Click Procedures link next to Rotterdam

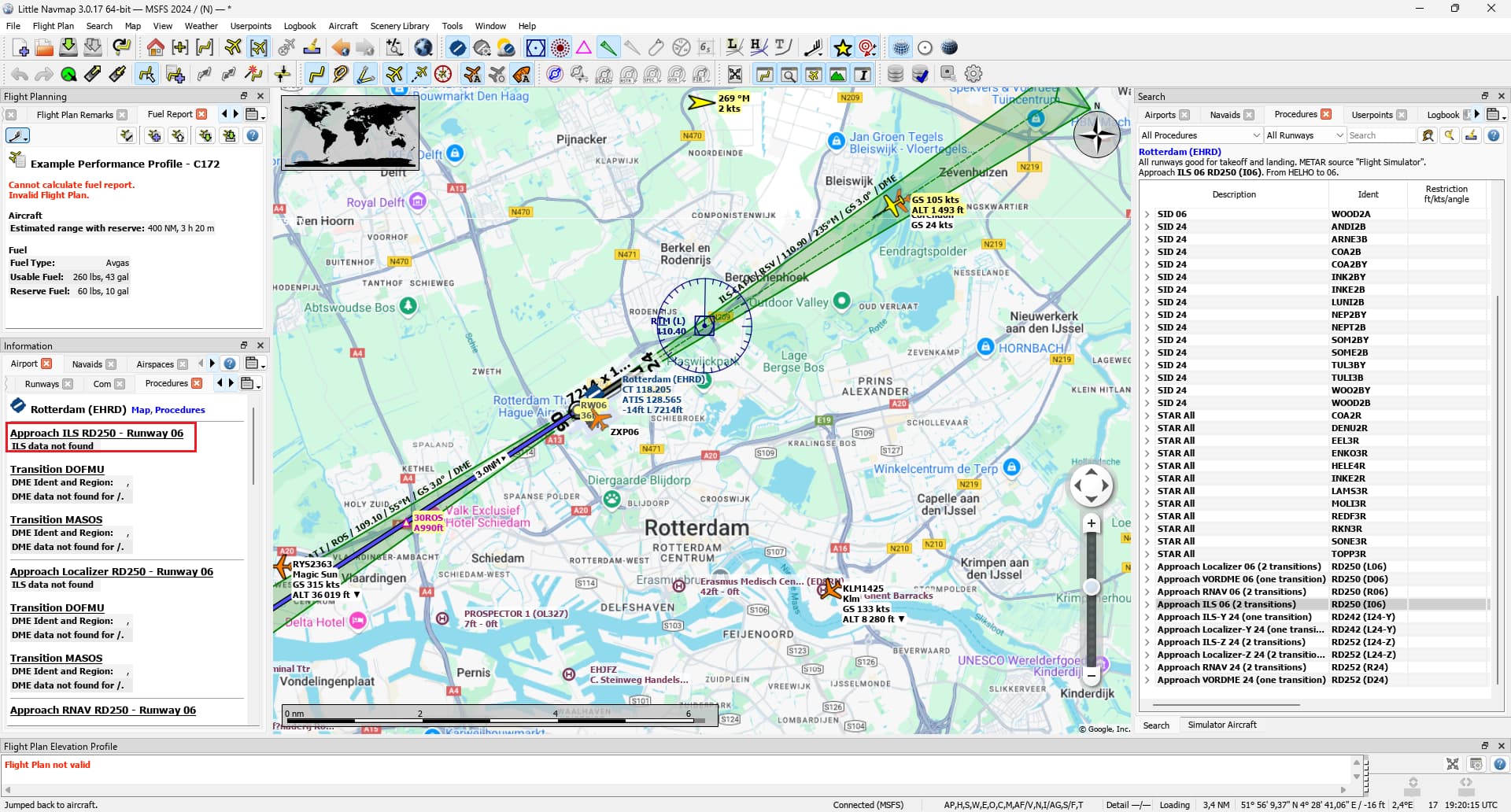[x=180, y=410]
